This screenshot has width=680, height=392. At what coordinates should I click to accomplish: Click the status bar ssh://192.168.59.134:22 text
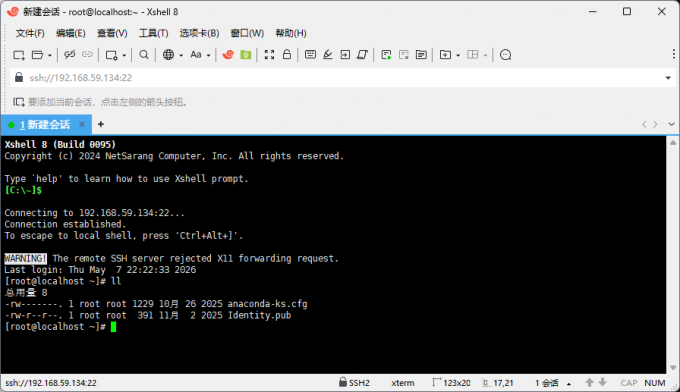pyautogui.click(x=51, y=383)
